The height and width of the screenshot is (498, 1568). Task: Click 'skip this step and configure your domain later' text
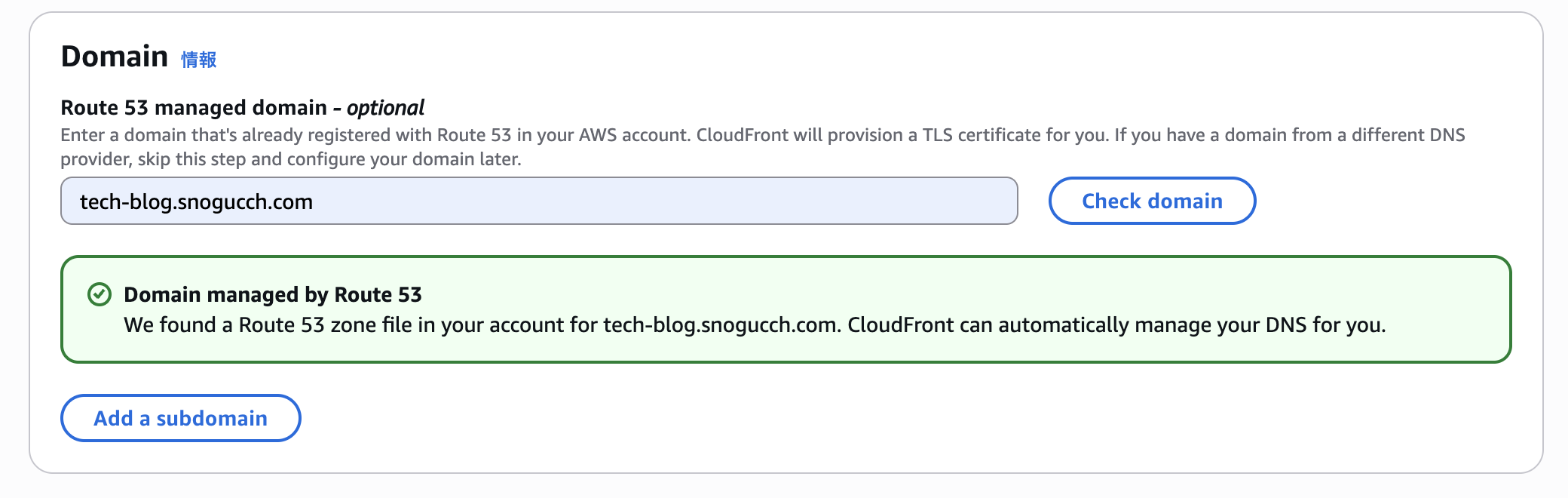pos(329,159)
